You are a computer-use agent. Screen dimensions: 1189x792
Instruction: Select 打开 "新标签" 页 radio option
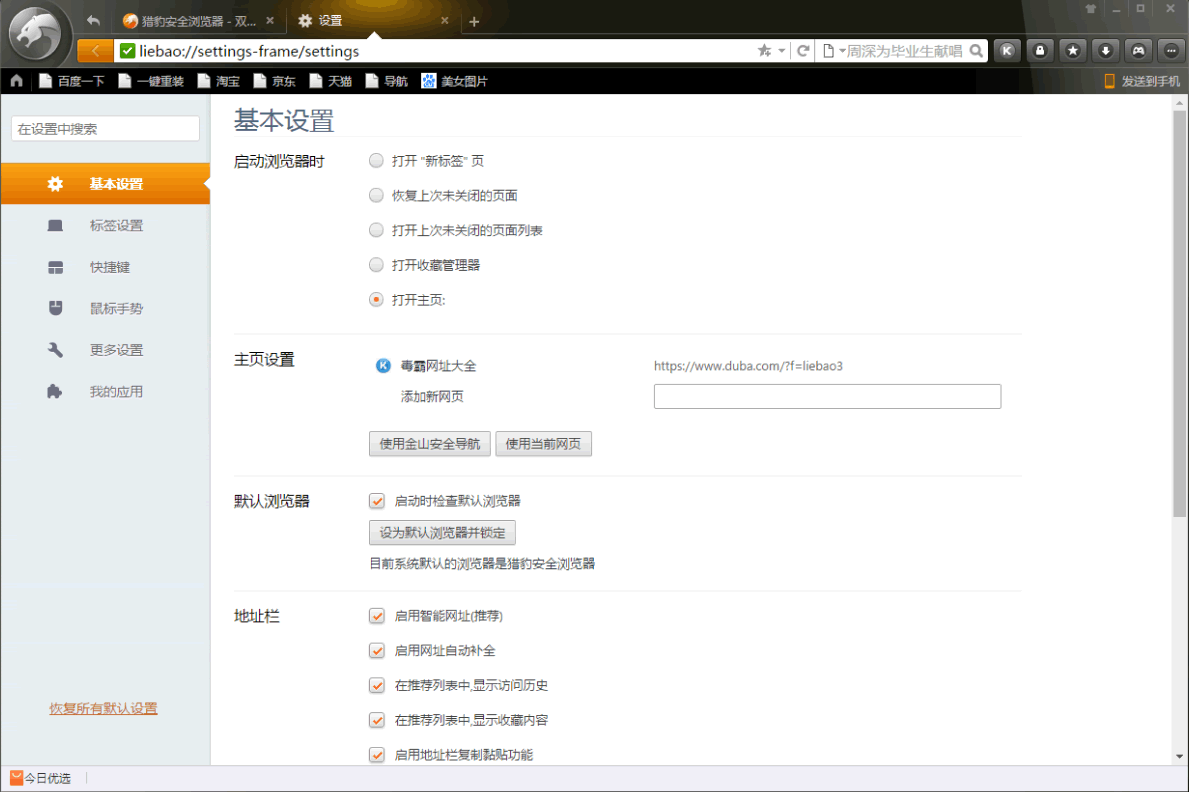coord(376,160)
